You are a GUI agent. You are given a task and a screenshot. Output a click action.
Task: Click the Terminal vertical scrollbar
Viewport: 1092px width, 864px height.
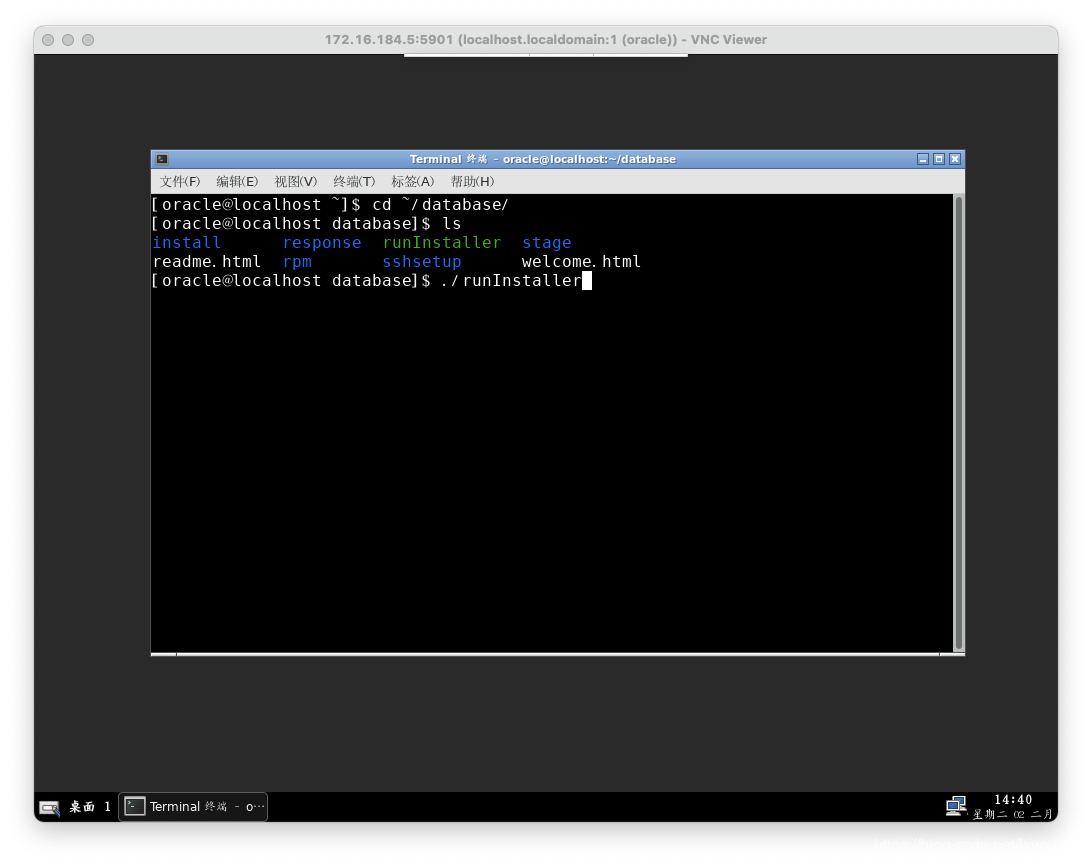[x=959, y=423]
